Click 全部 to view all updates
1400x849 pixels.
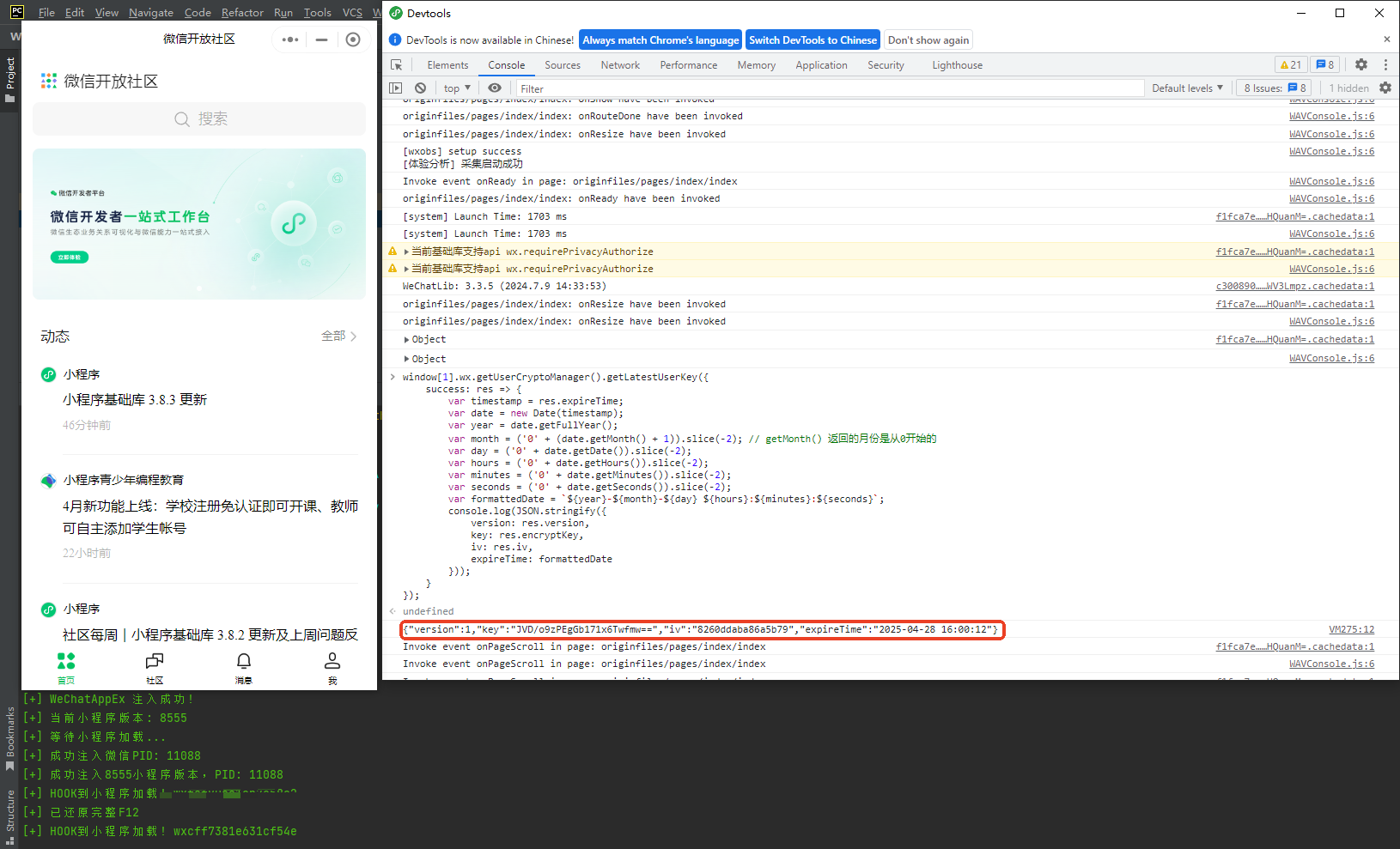click(338, 336)
